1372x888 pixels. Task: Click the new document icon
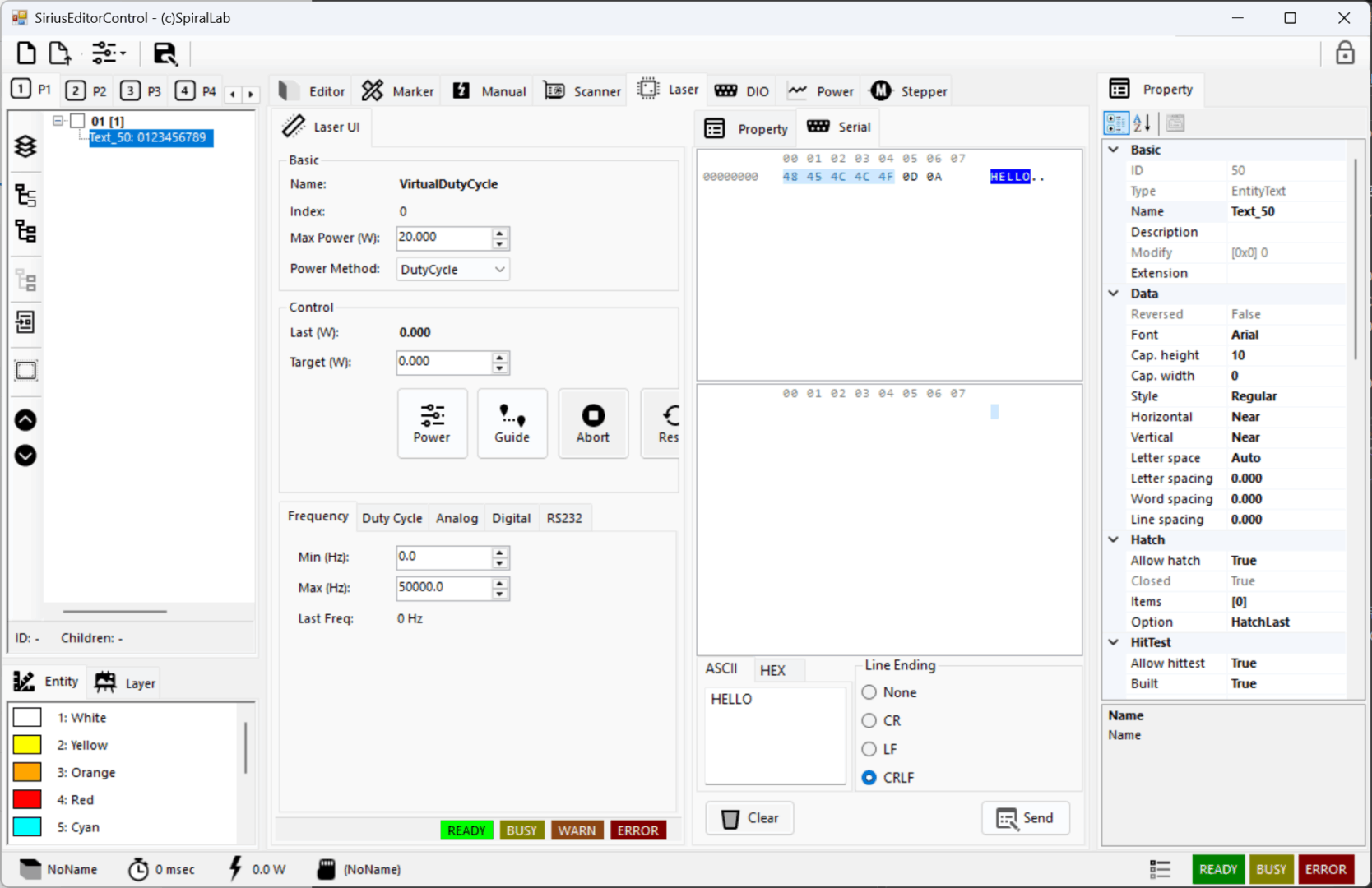pos(26,53)
